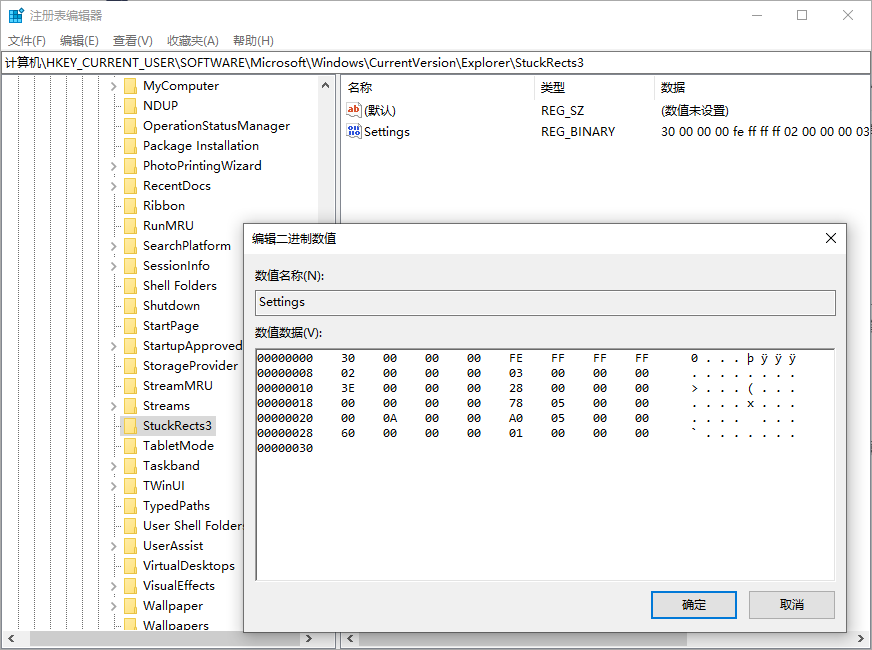Click the UserAssist key folder icon
The height and width of the screenshot is (650, 872).
(x=133, y=545)
